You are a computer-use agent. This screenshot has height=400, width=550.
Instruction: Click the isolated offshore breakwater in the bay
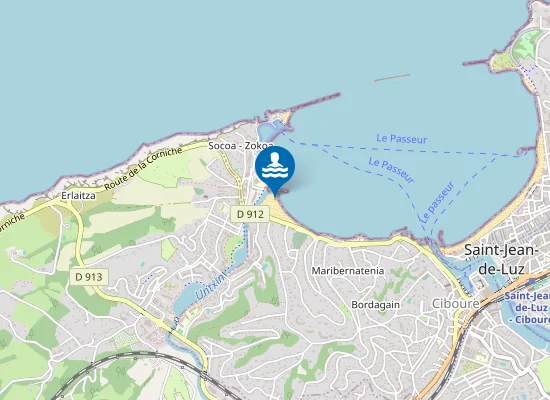coord(392,78)
